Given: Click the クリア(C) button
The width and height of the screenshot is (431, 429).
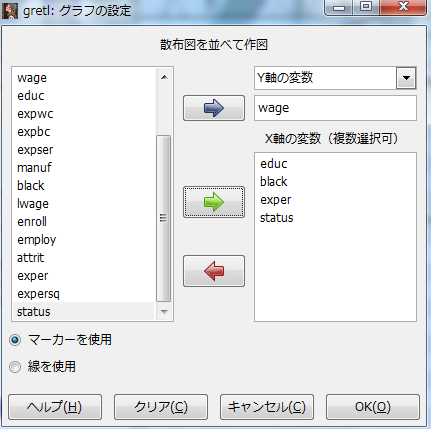Looking at the screenshot, I should pos(161,407).
